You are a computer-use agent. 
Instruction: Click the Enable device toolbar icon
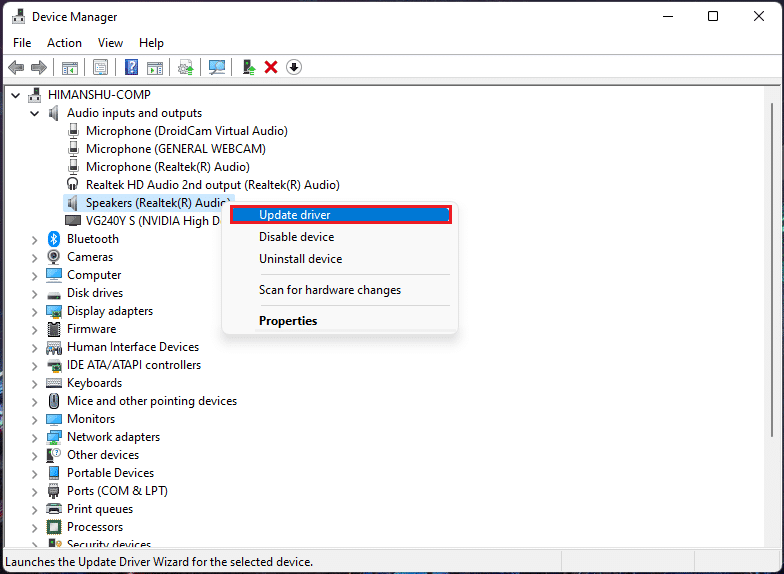coord(248,67)
